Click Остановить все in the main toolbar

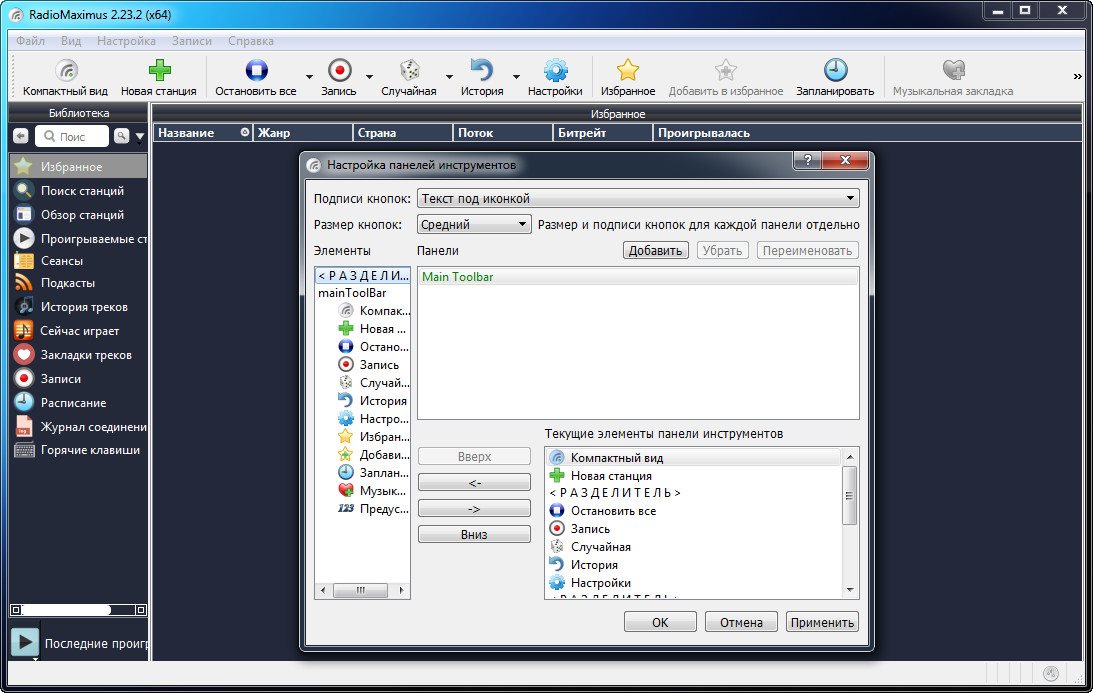click(256, 77)
